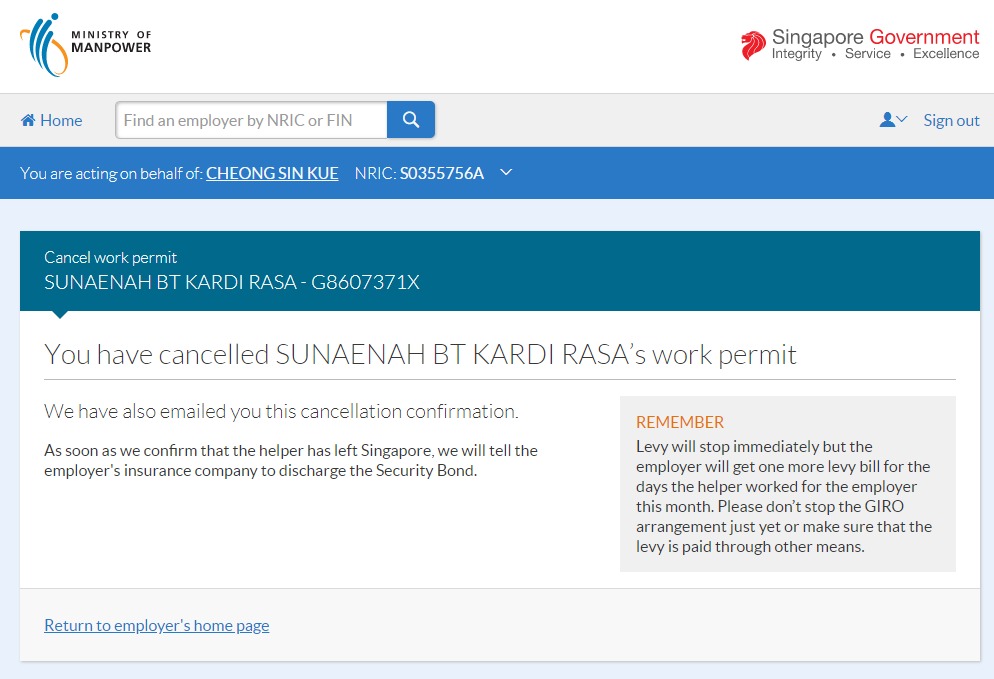The width and height of the screenshot is (994, 679).
Task: Click the emailed cancellation confirmation sentence
Action: tap(281, 411)
